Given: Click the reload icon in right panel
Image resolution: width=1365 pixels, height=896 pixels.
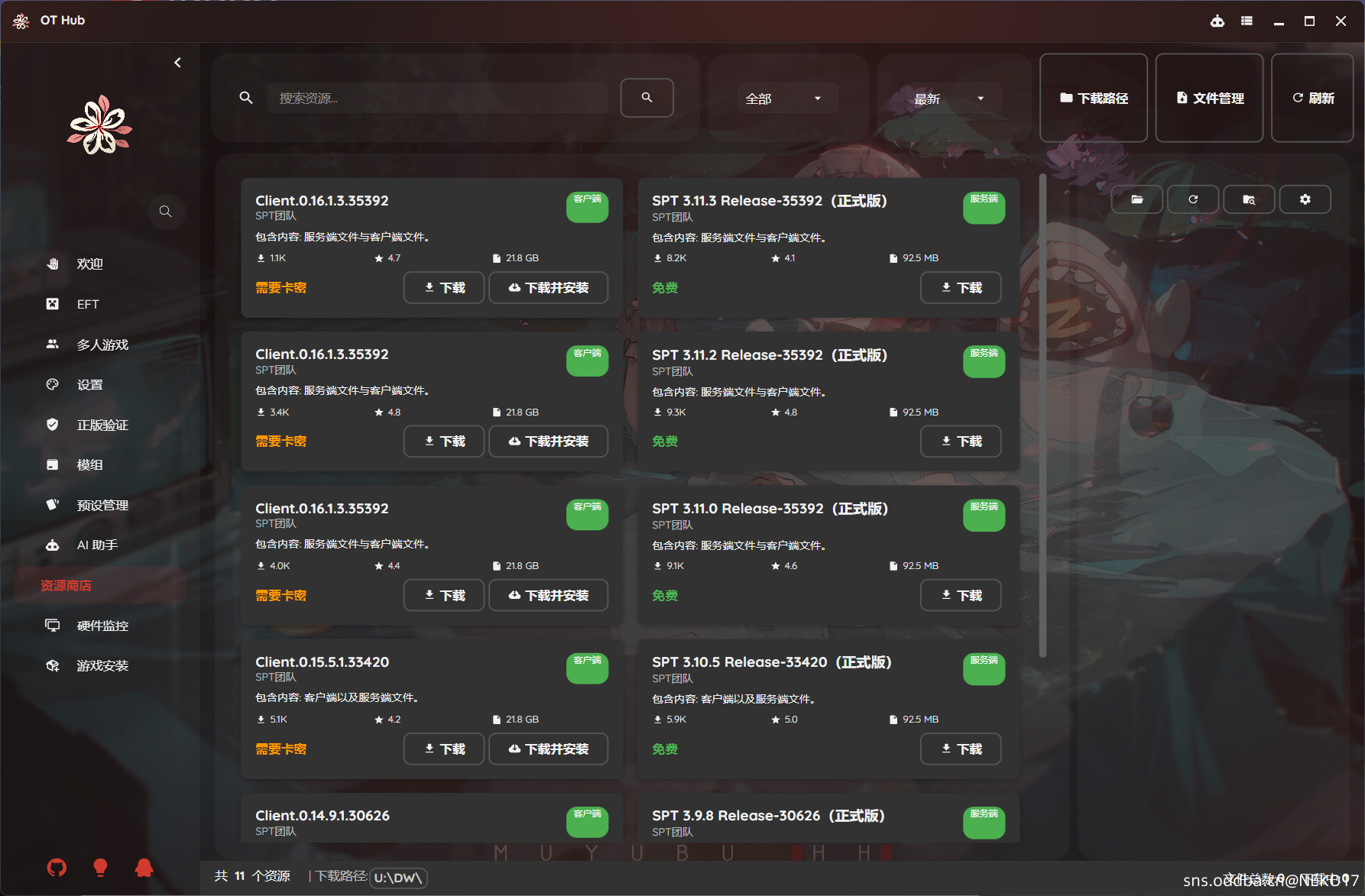Looking at the screenshot, I should coord(1193,199).
